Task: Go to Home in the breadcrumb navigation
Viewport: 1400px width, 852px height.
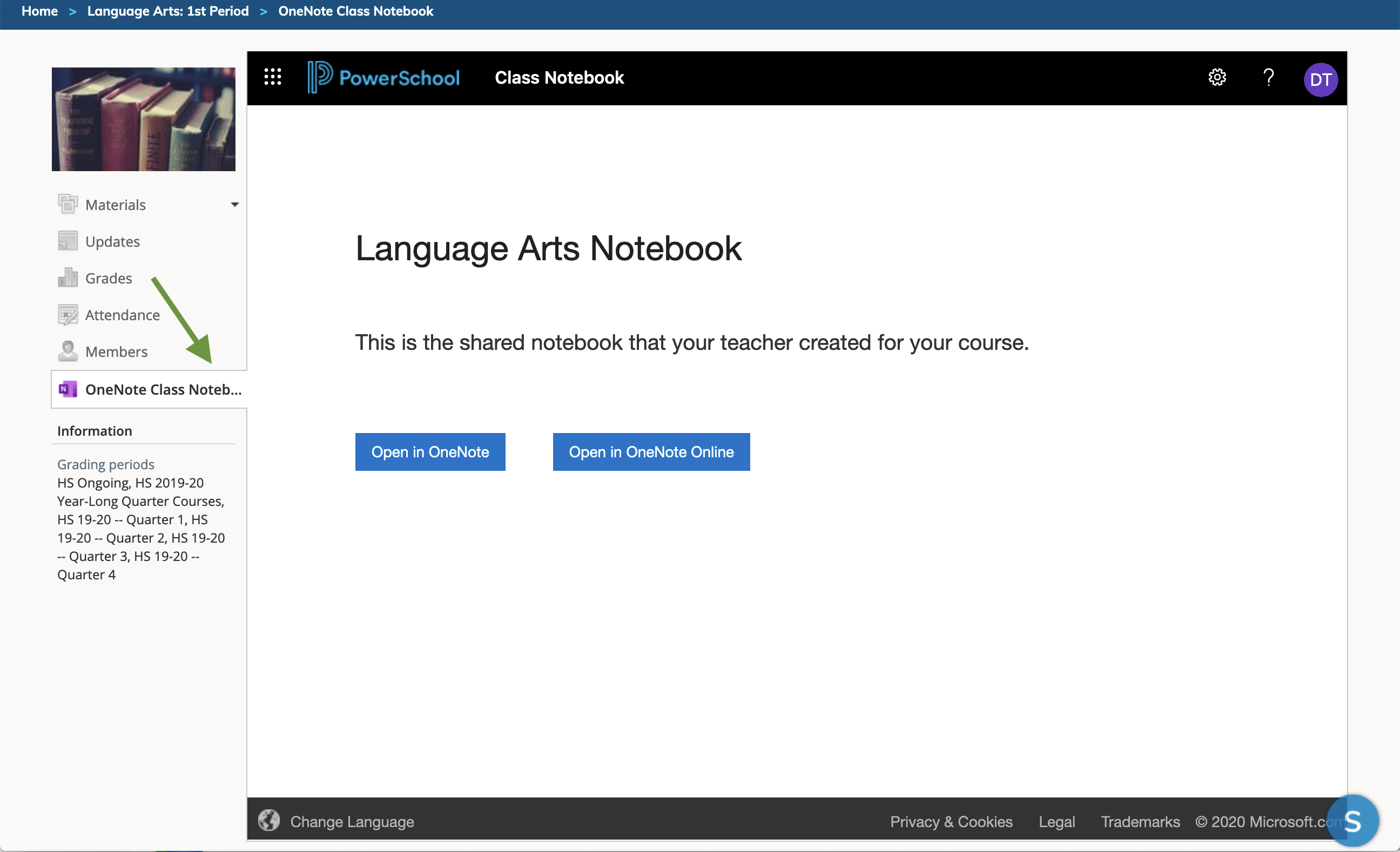Action: tap(39, 11)
